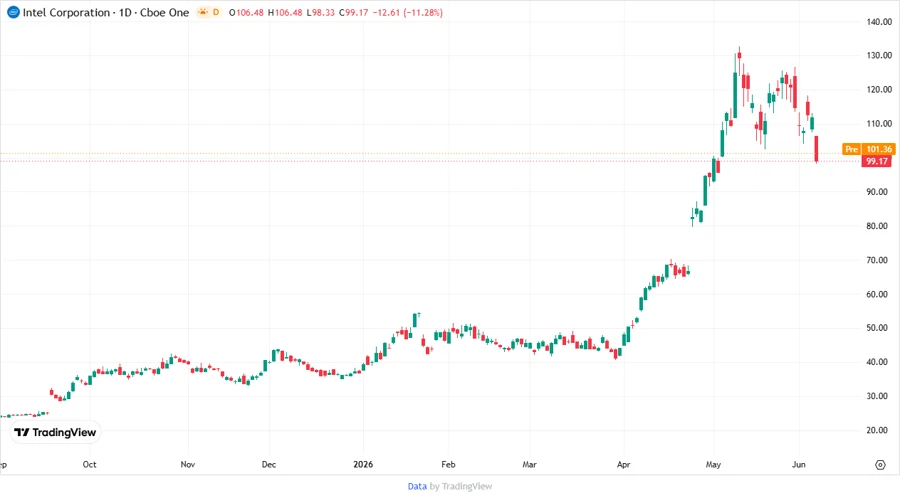Click the Intel logo icon

click(13, 12)
